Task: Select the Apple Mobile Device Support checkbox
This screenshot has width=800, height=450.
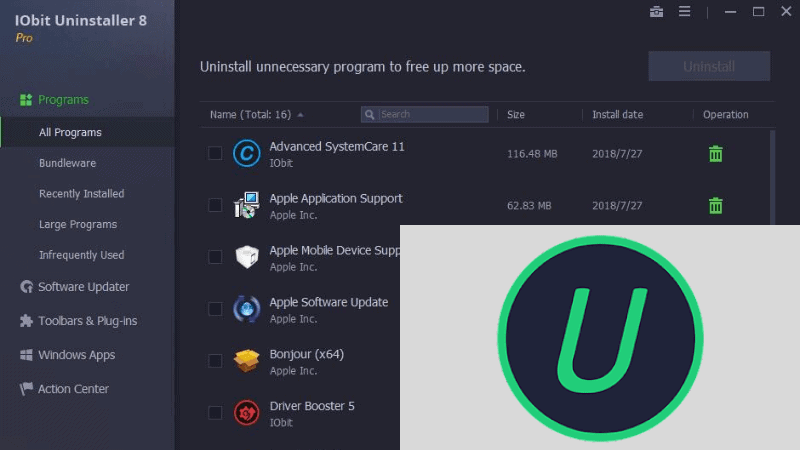Action: click(215, 257)
